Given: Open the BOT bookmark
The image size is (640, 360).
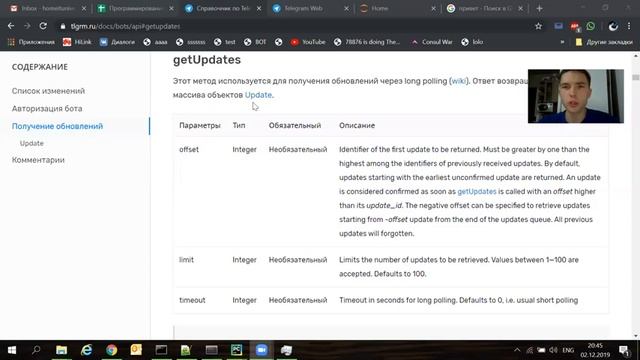Looking at the screenshot, I should (x=255, y=42).
